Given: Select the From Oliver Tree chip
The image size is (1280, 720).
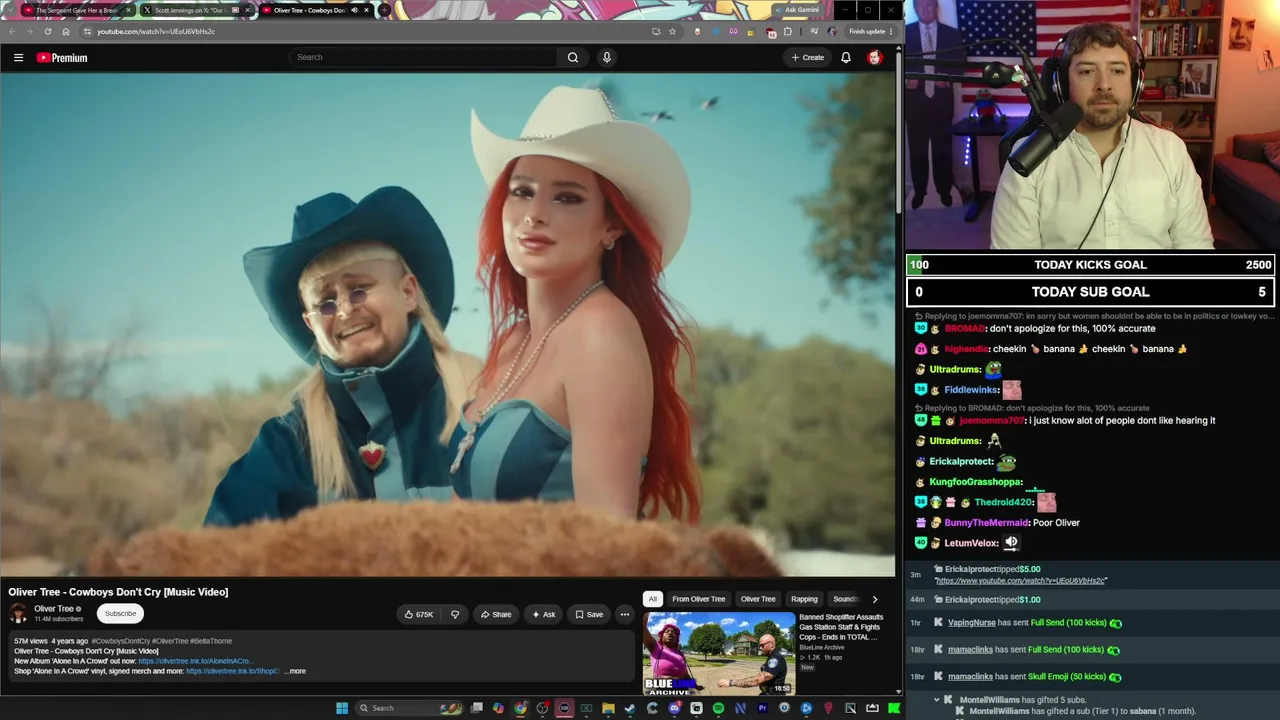Looking at the screenshot, I should pyautogui.click(x=699, y=599).
